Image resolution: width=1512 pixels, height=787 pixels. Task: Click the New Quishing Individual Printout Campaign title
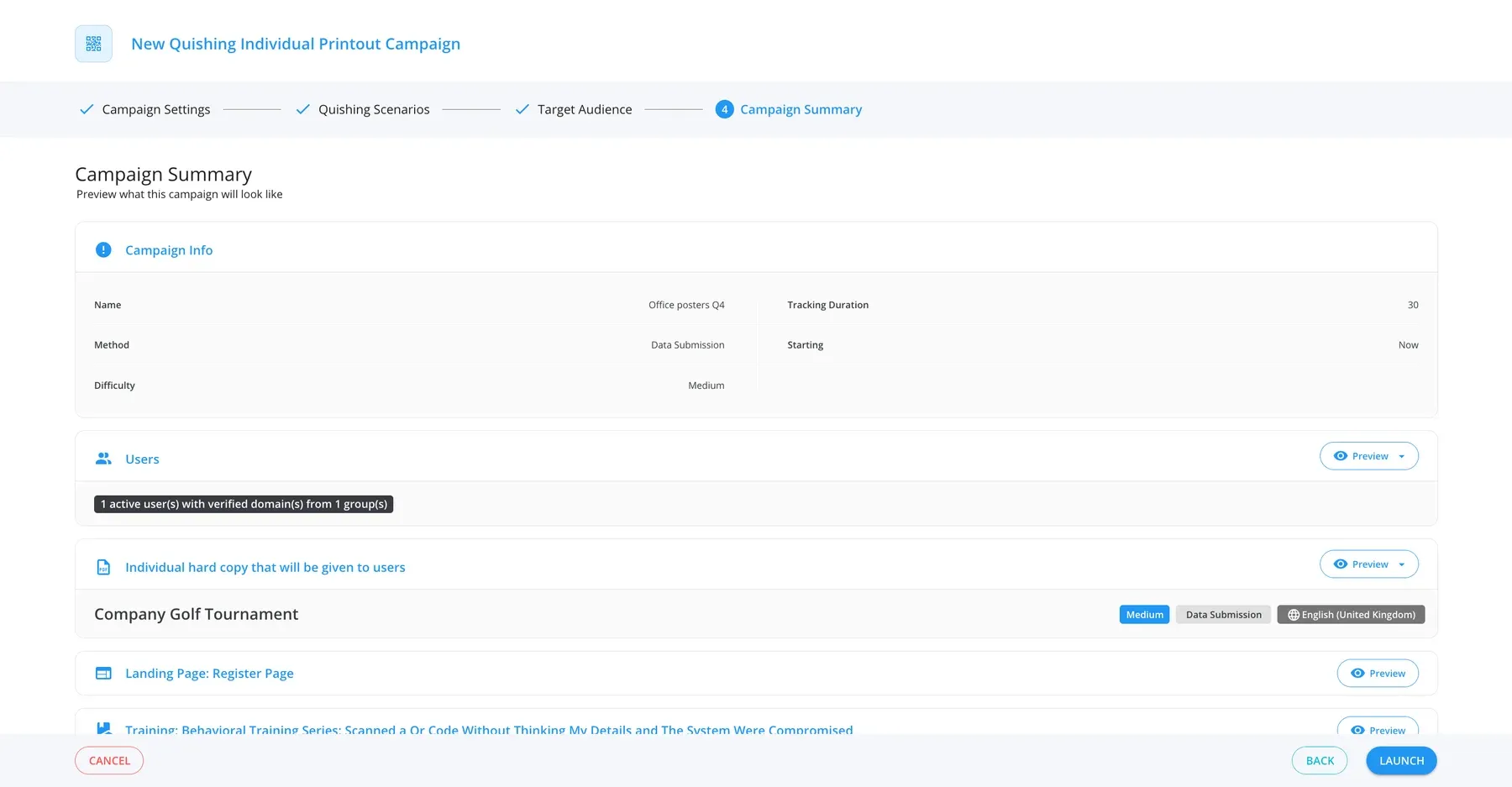296,44
